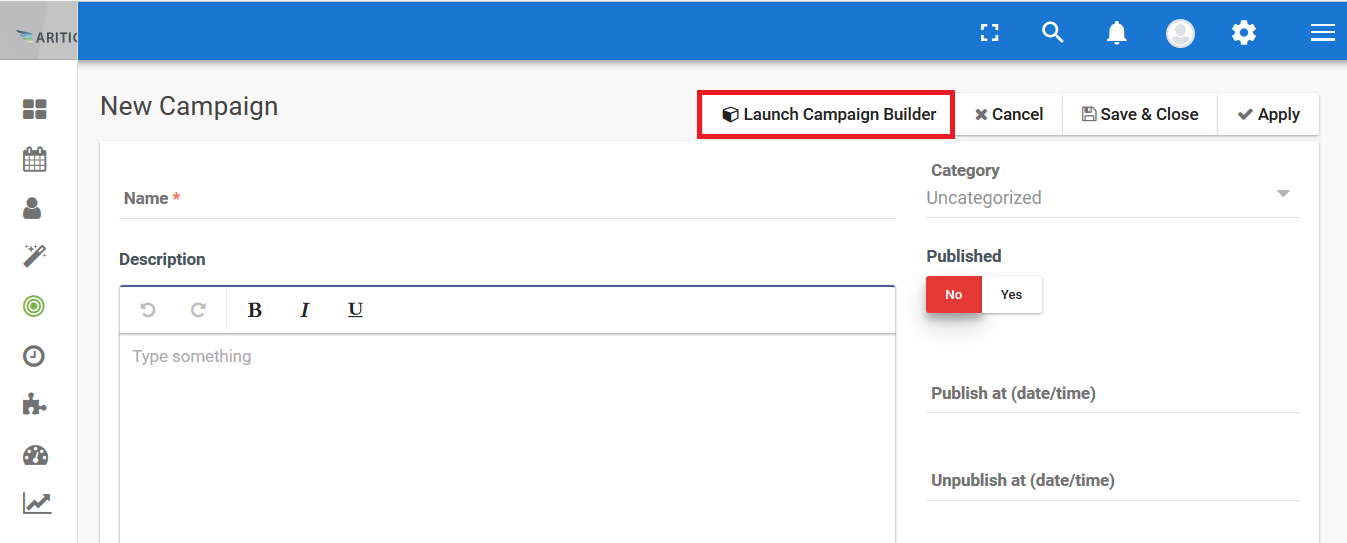Image resolution: width=1347 pixels, height=543 pixels.
Task: Click the notifications bell icon
Action: [1117, 33]
